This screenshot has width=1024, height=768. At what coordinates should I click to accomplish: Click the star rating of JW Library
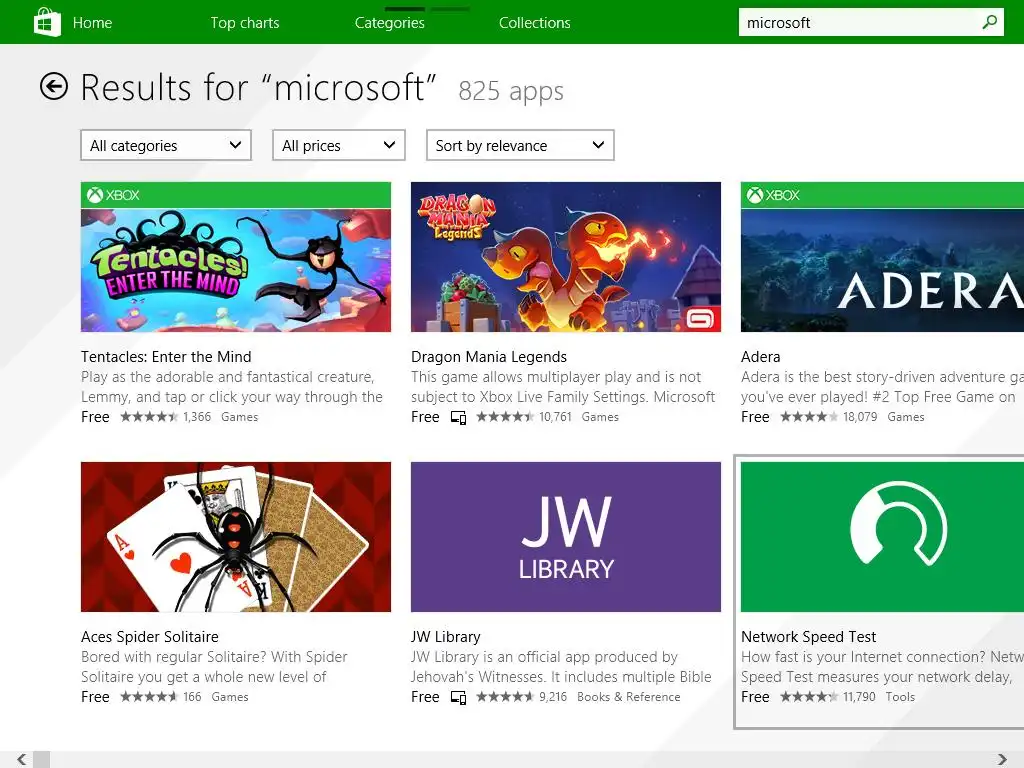click(505, 697)
